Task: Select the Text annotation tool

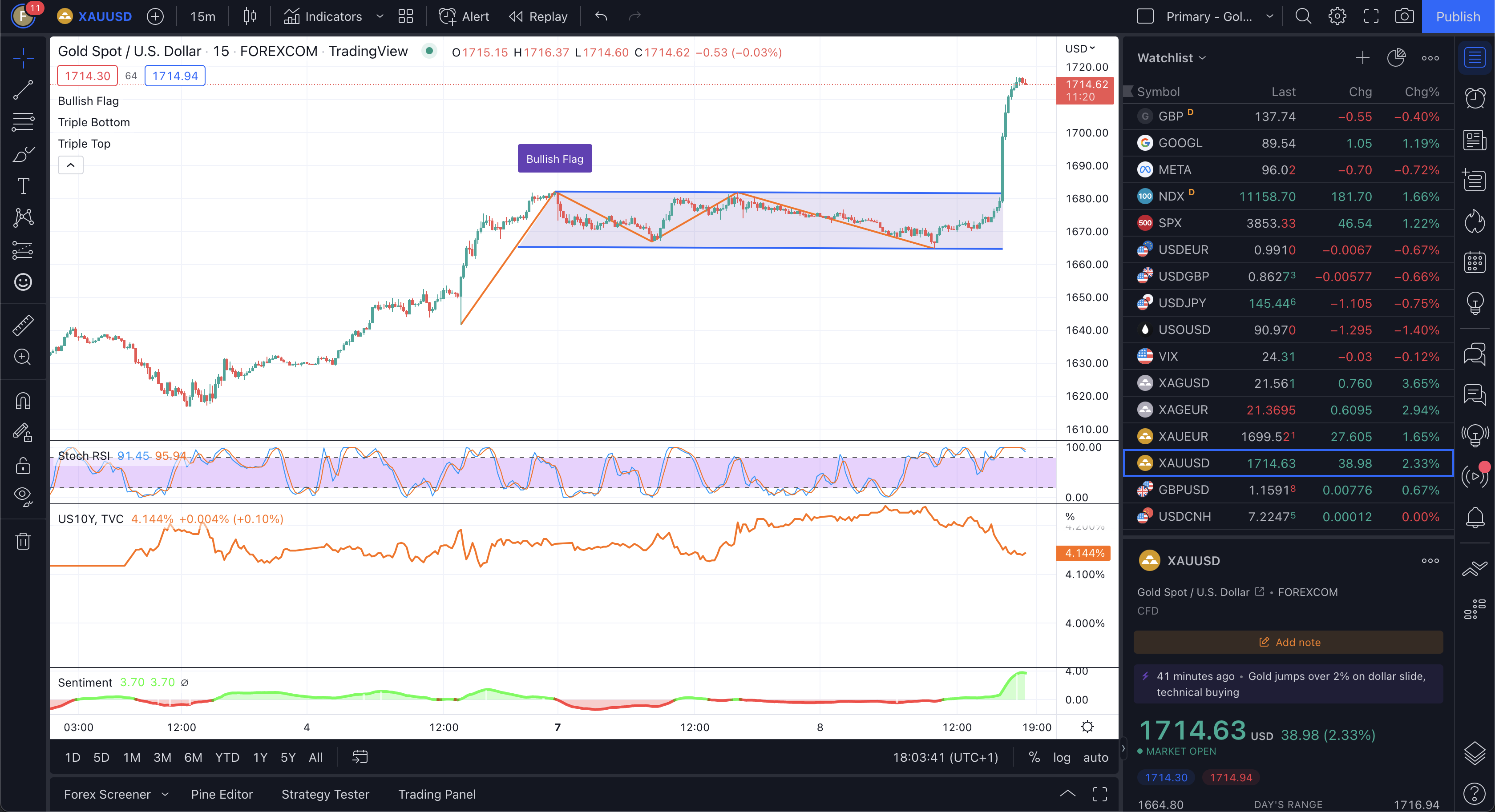Action: (23, 185)
